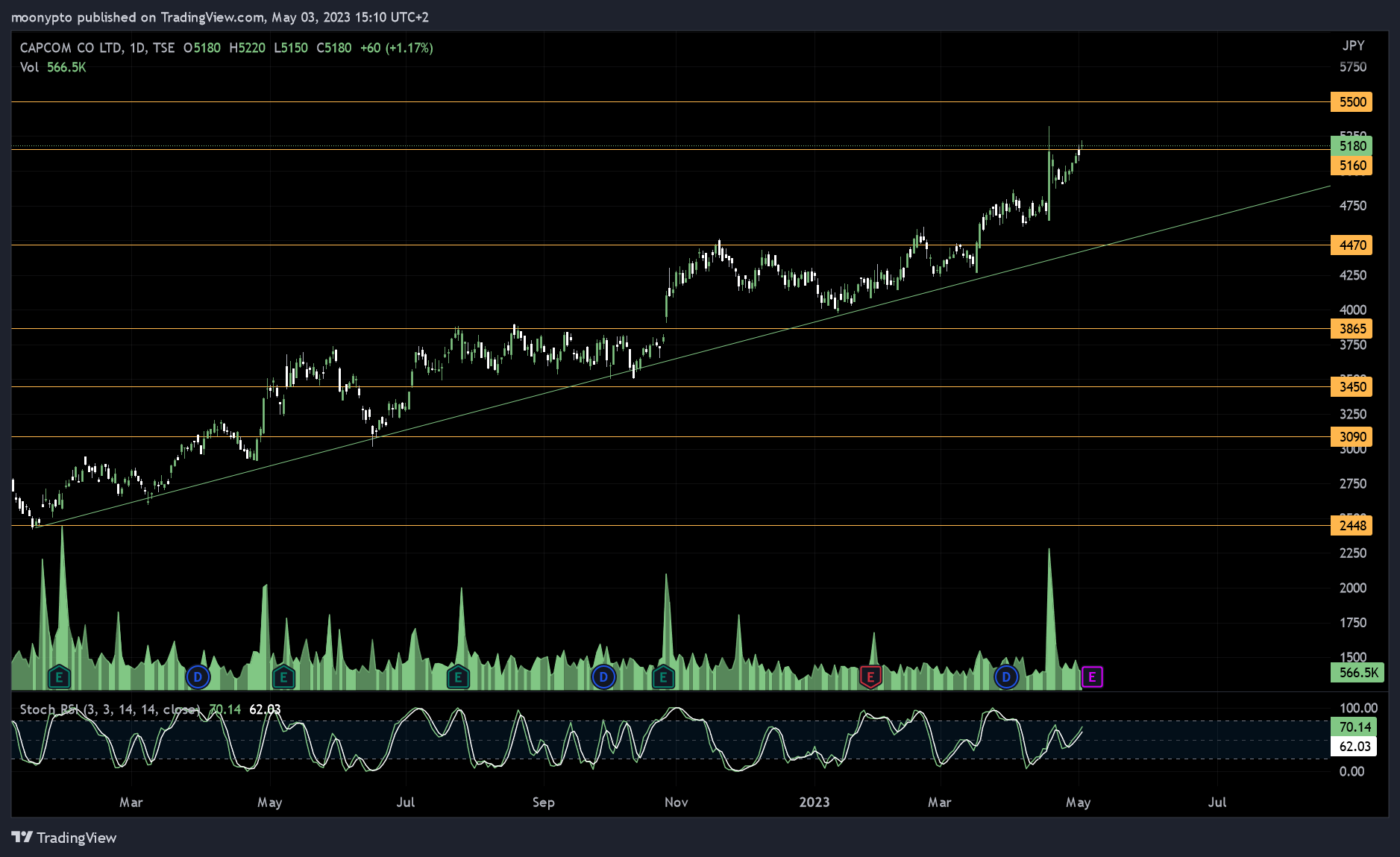Click the 566.5K volume label on the price axis

coord(1357,672)
